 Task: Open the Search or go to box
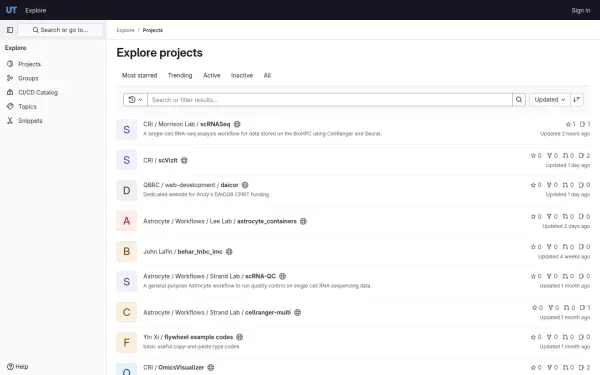click(60, 30)
